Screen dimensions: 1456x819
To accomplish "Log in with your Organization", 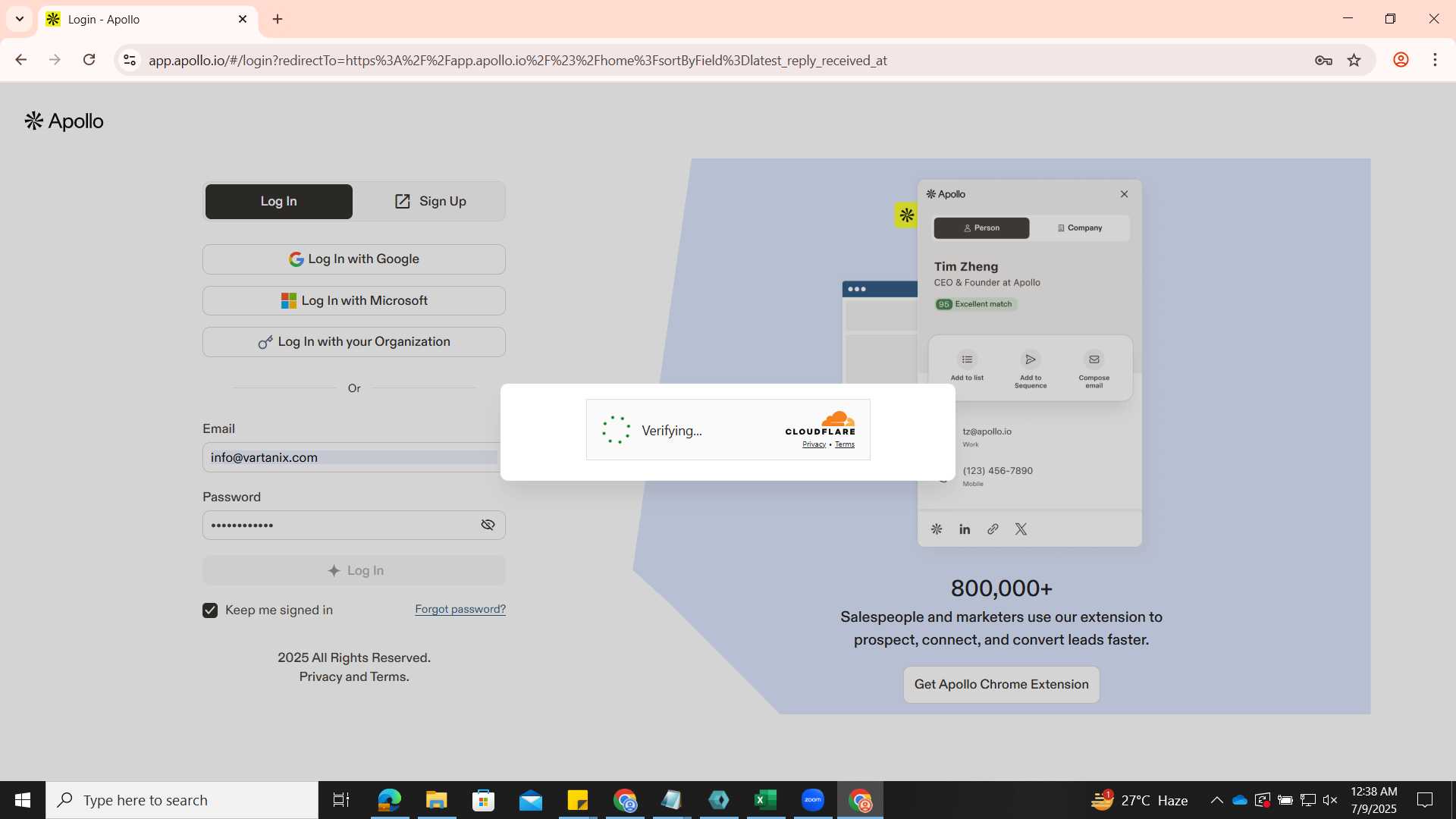I will (x=353, y=342).
